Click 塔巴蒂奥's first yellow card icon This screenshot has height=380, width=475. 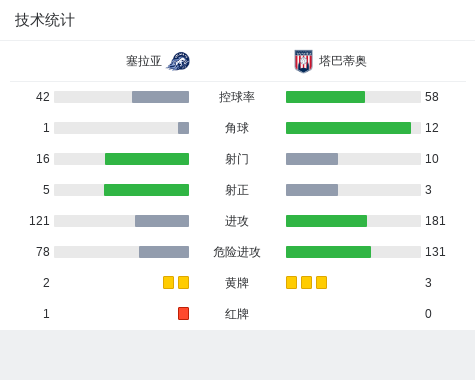coord(291,282)
